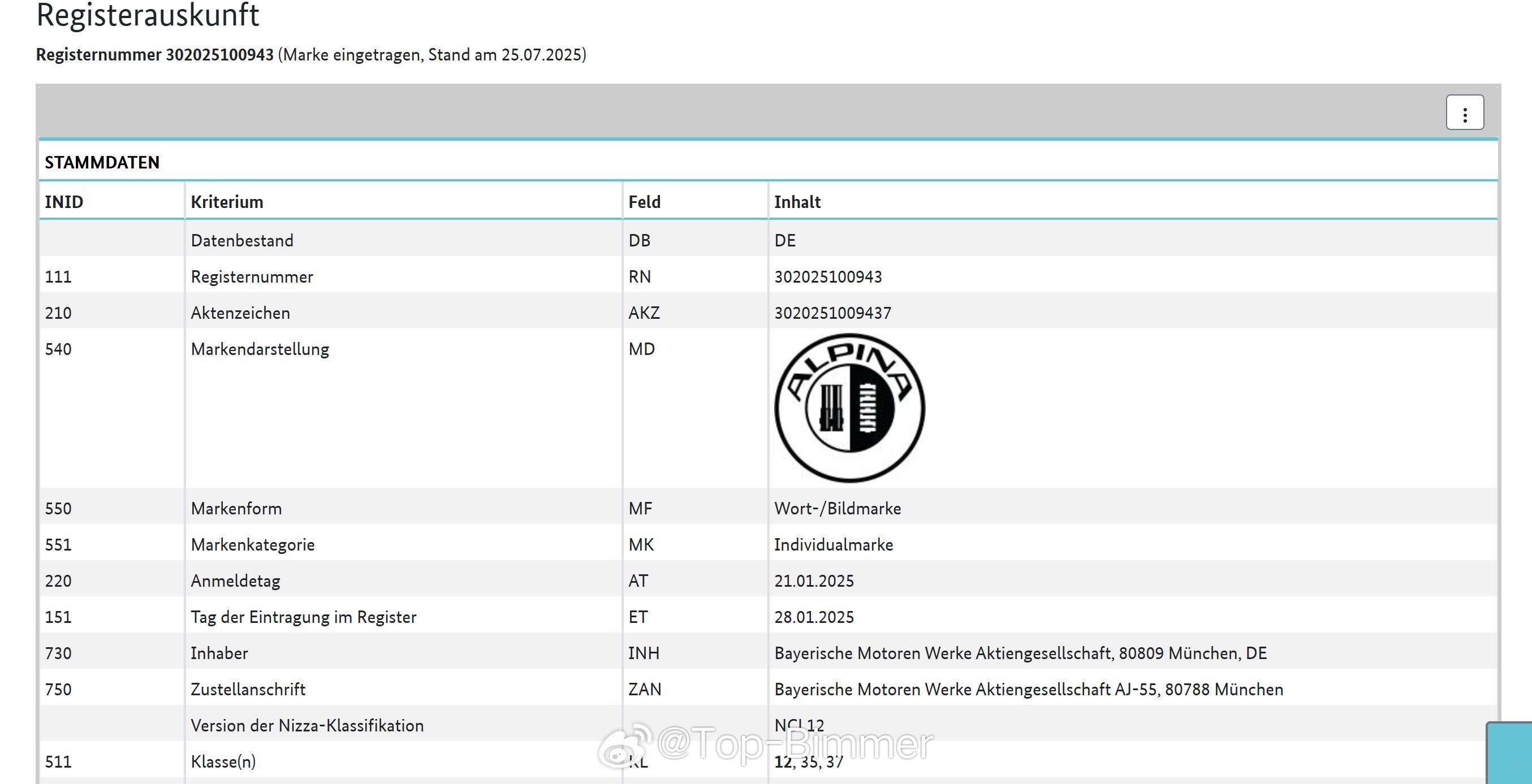Click the Feld column header

point(645,202)
